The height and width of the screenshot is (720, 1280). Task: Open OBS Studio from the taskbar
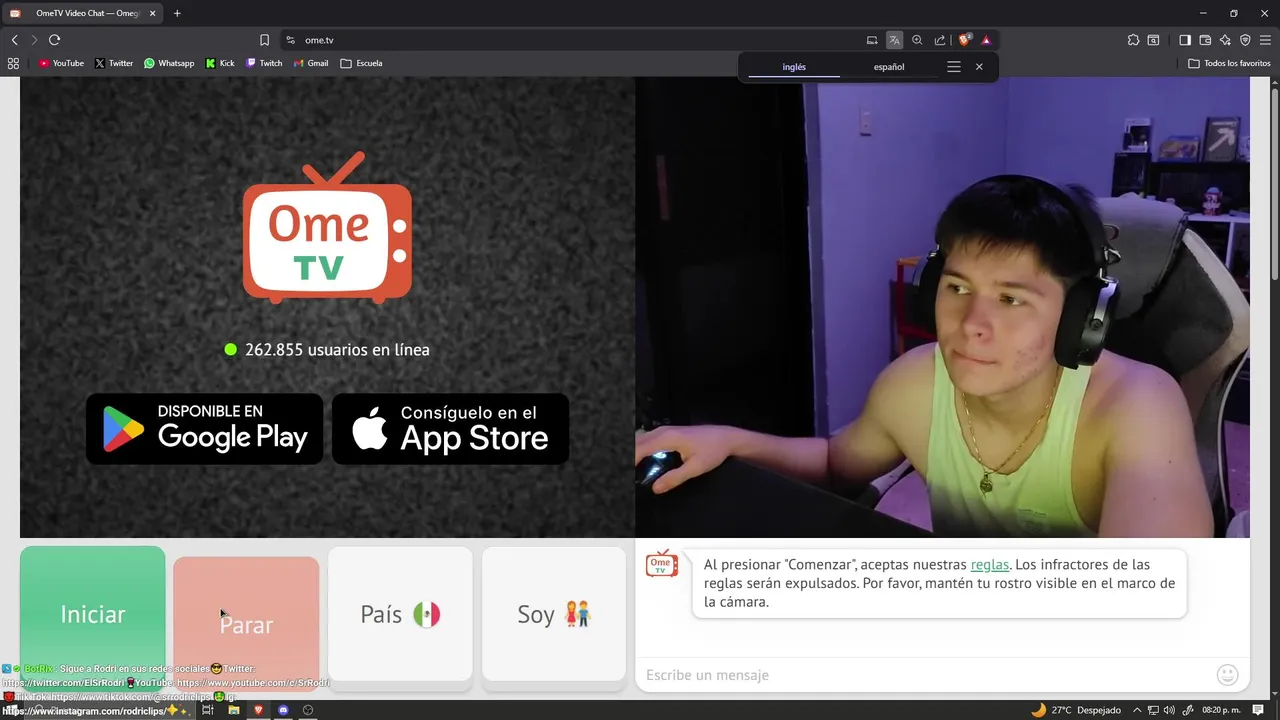(x=308, y=710)
